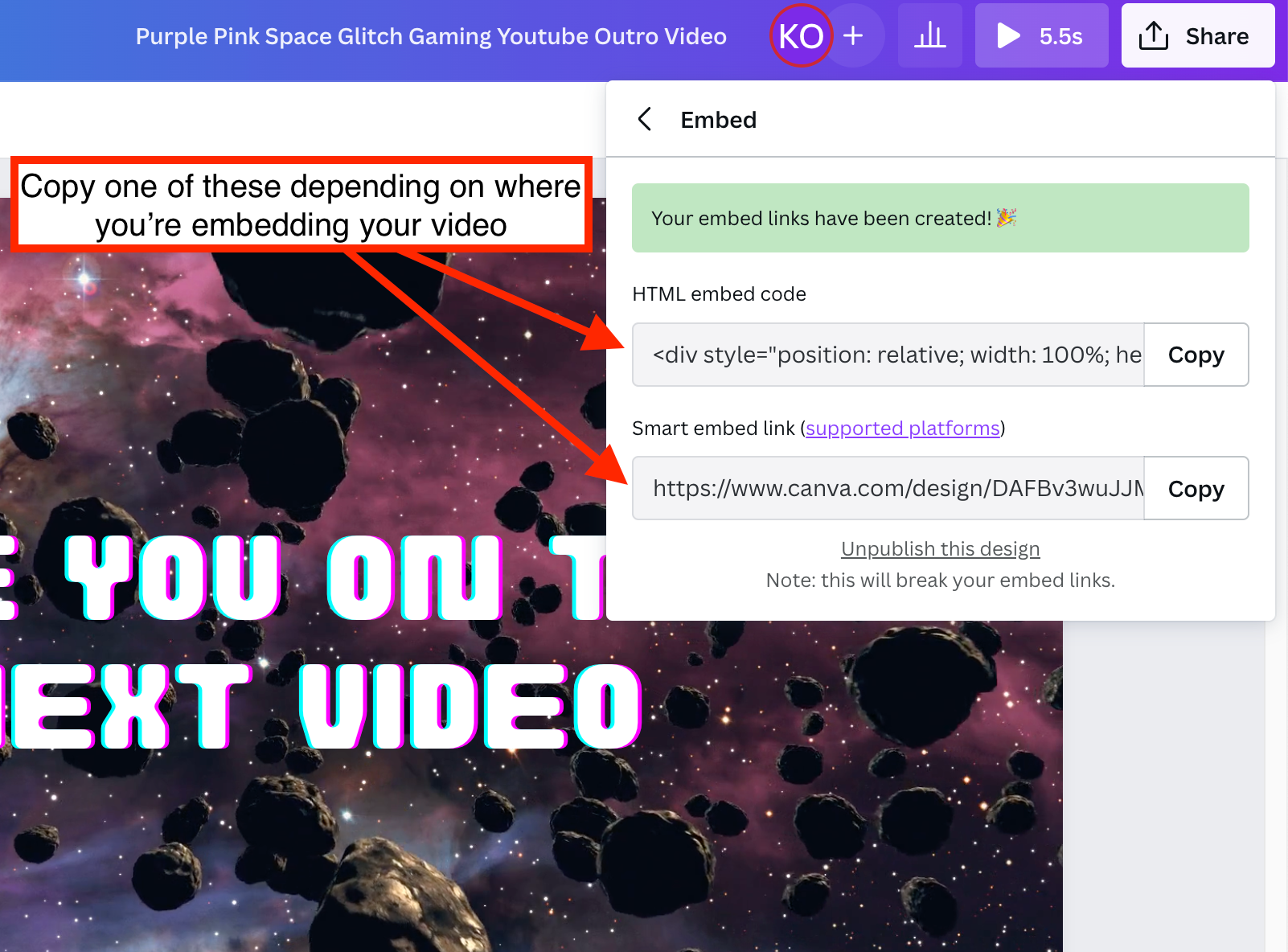
Task: Add a collaborator with the plus icon
Action: 854,36
